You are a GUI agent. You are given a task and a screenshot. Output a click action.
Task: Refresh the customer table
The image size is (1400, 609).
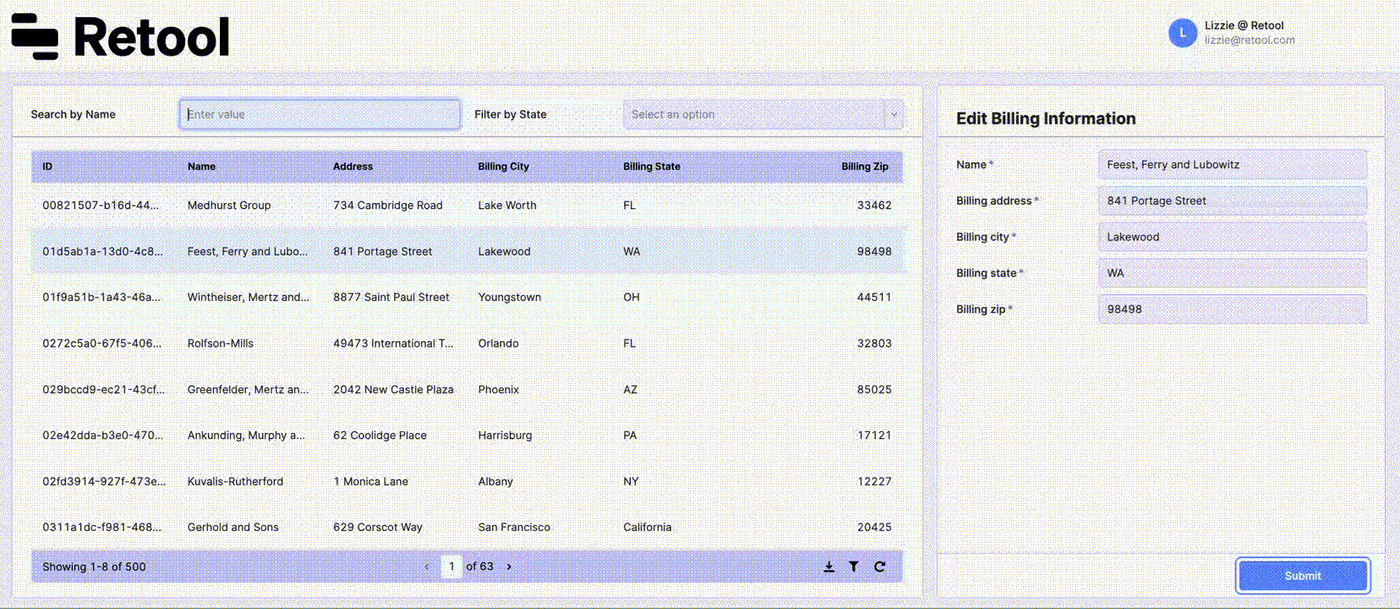coord(879,566)
